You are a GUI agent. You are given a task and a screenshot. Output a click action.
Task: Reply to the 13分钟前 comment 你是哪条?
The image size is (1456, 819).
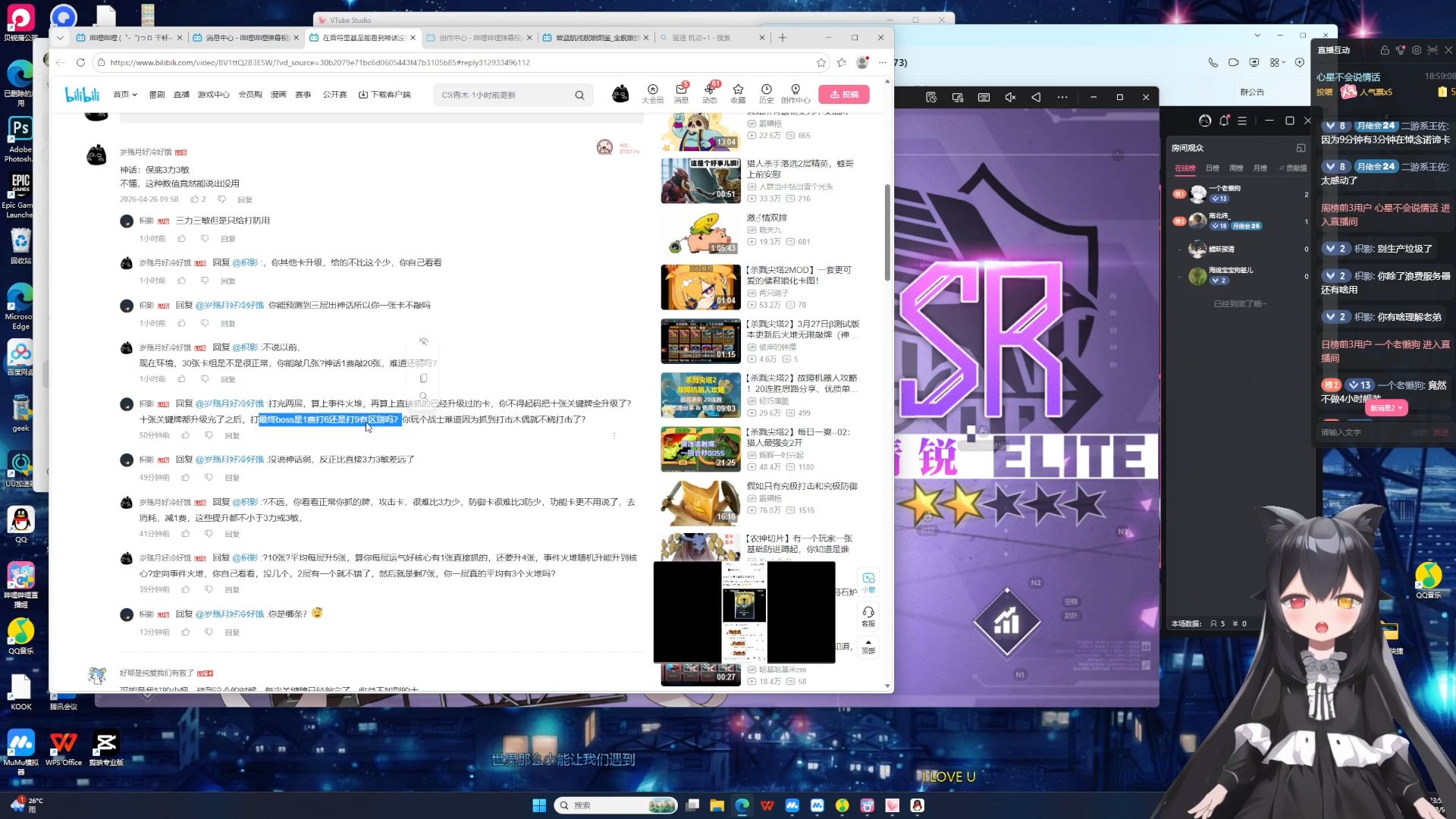coord(232,632)
